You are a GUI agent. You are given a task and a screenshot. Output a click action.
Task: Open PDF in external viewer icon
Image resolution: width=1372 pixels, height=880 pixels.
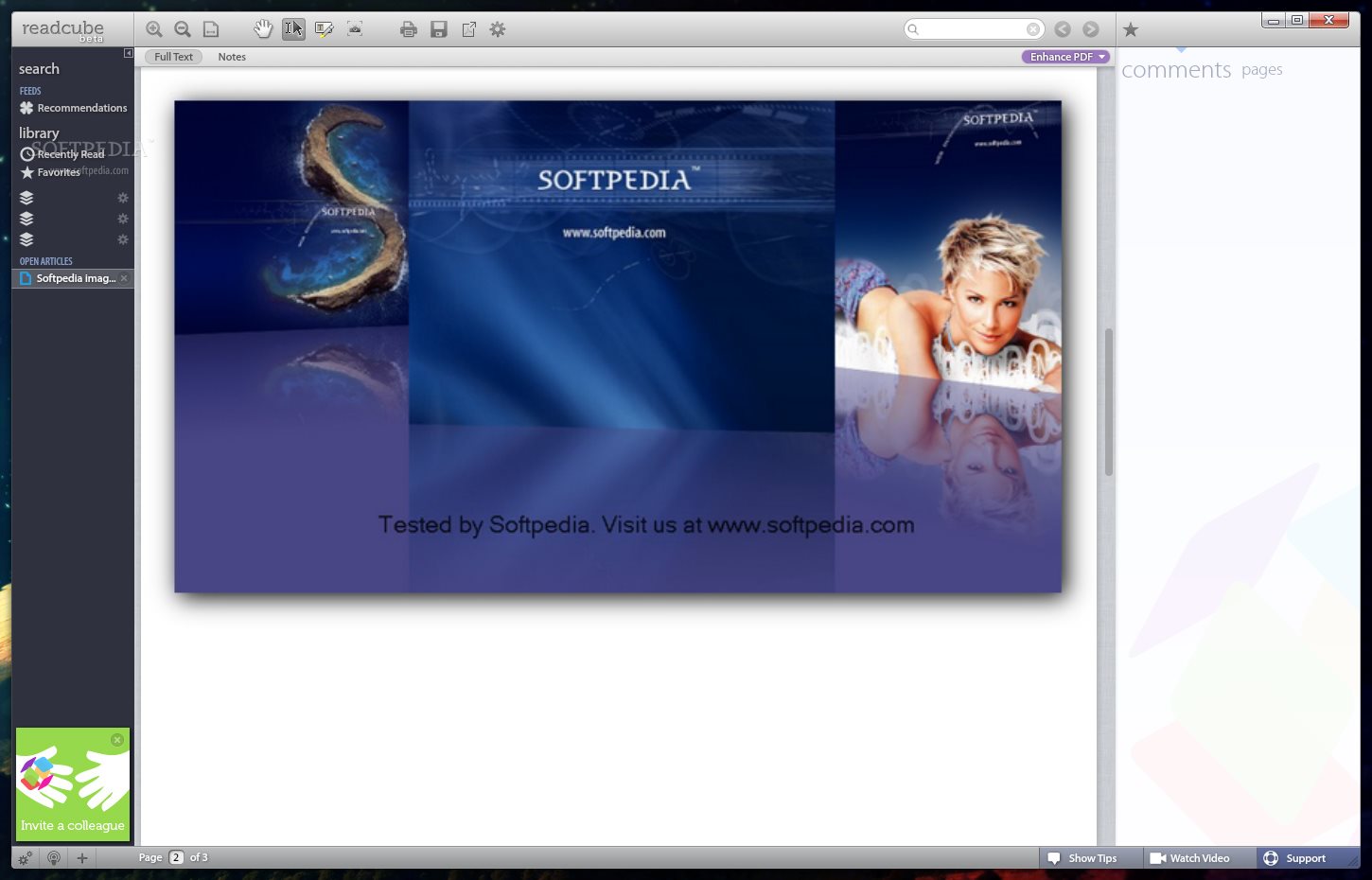[x=469, y=29]
